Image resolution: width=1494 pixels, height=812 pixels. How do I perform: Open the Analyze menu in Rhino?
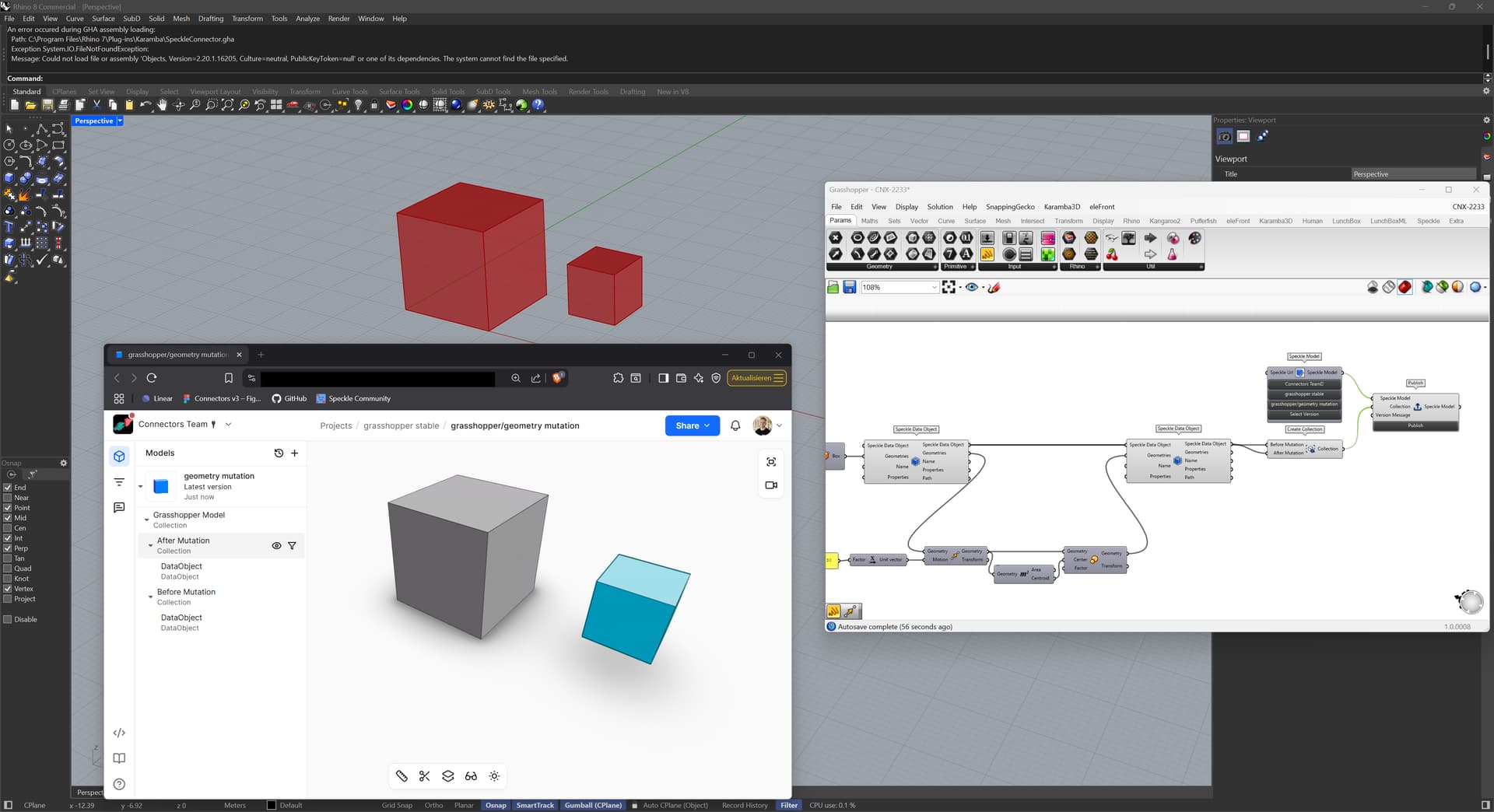click(x=307, y=19)
